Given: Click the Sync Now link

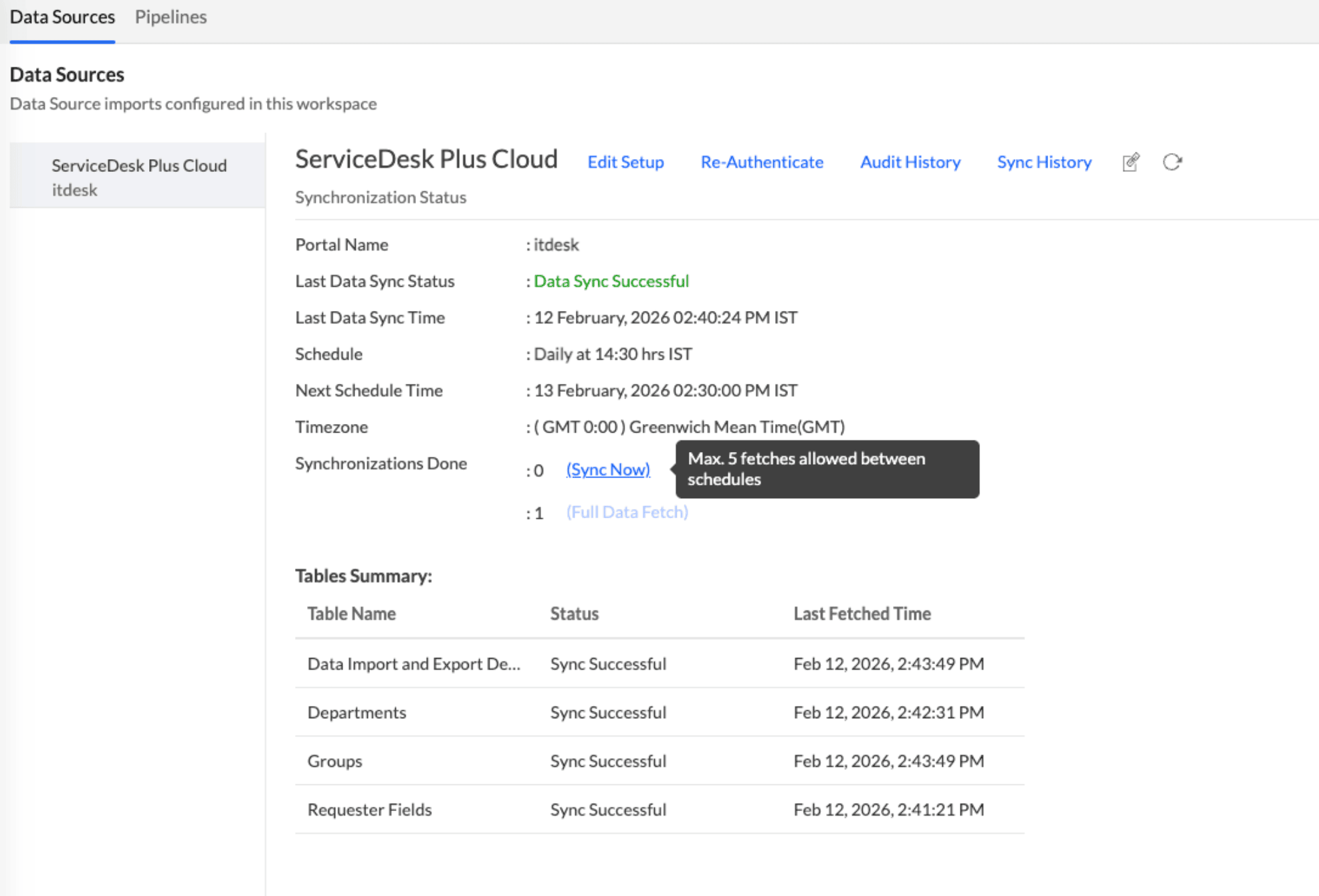Looking at the screenshot, I should 608,469.
